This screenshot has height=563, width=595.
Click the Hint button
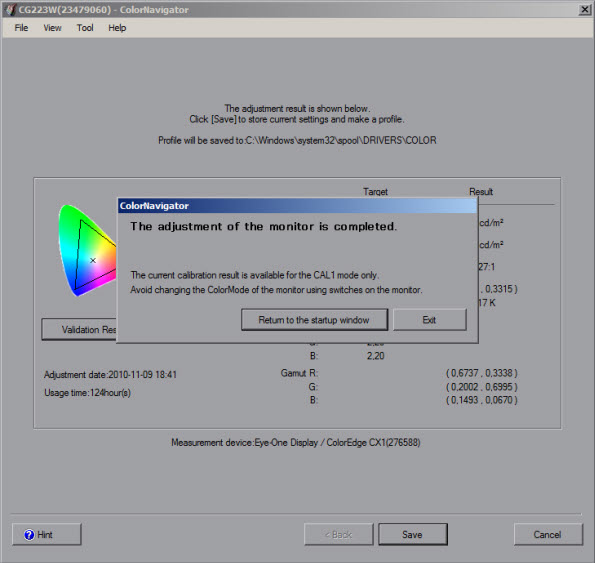click(46, 534)
